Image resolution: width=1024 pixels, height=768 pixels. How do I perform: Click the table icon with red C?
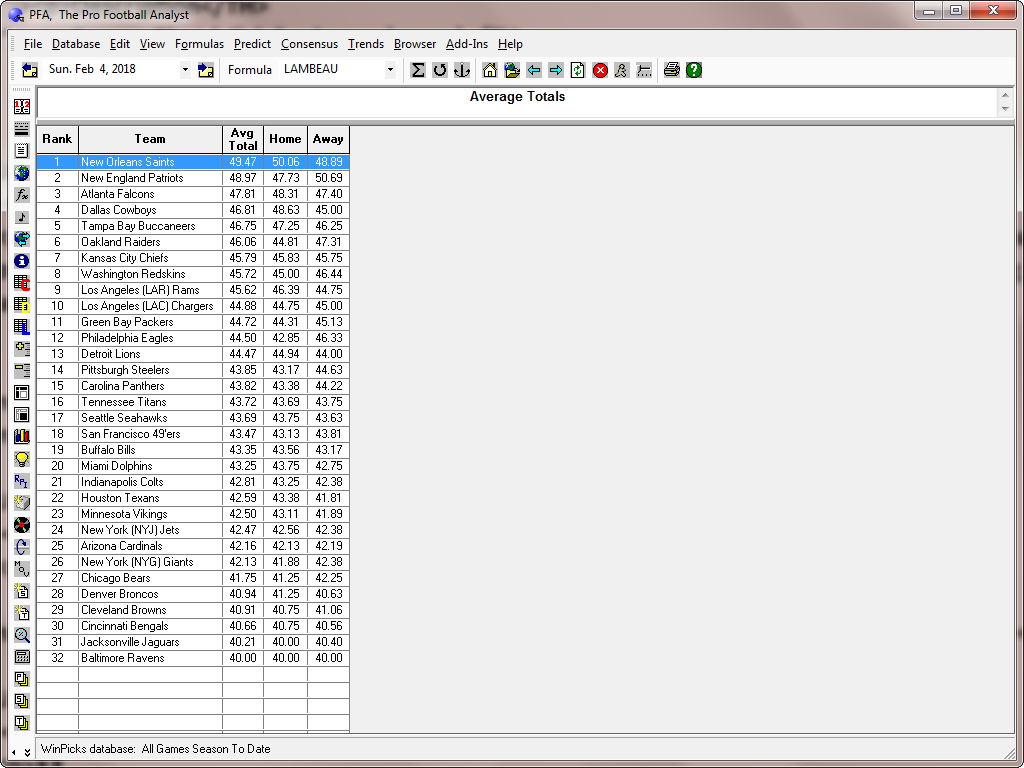pos(22,283)
